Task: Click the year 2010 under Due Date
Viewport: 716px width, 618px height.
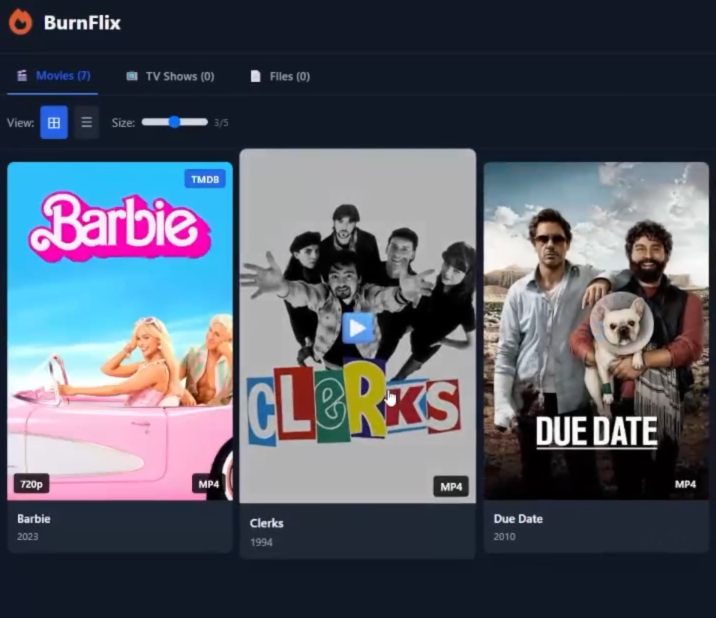Action: (x=504, y=537)
